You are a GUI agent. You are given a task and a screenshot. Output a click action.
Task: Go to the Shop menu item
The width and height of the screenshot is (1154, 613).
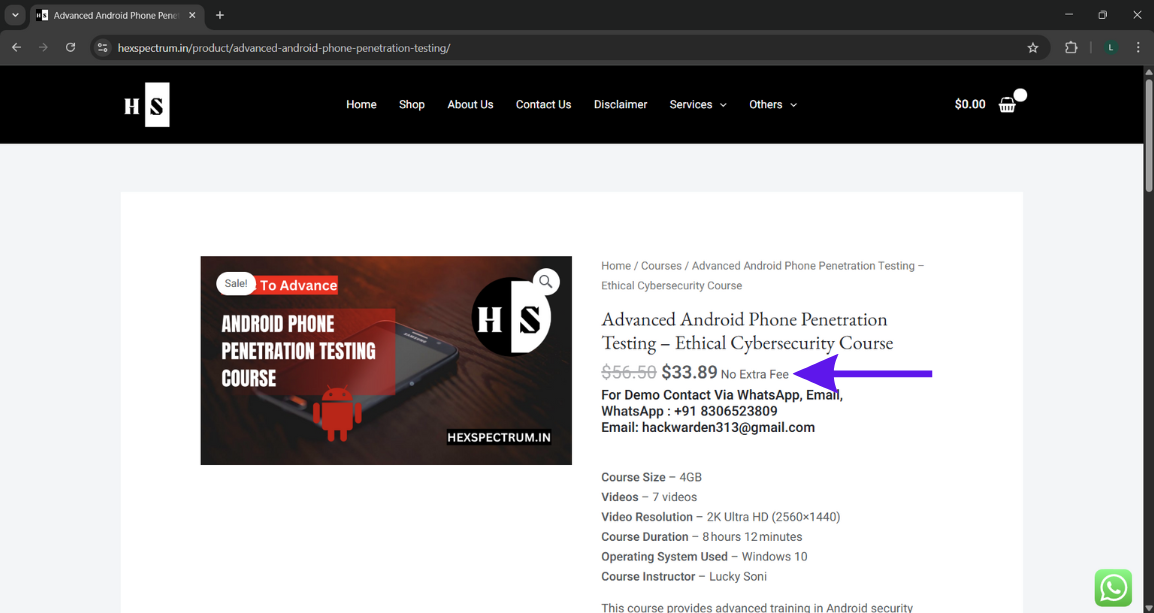(411, 104)
